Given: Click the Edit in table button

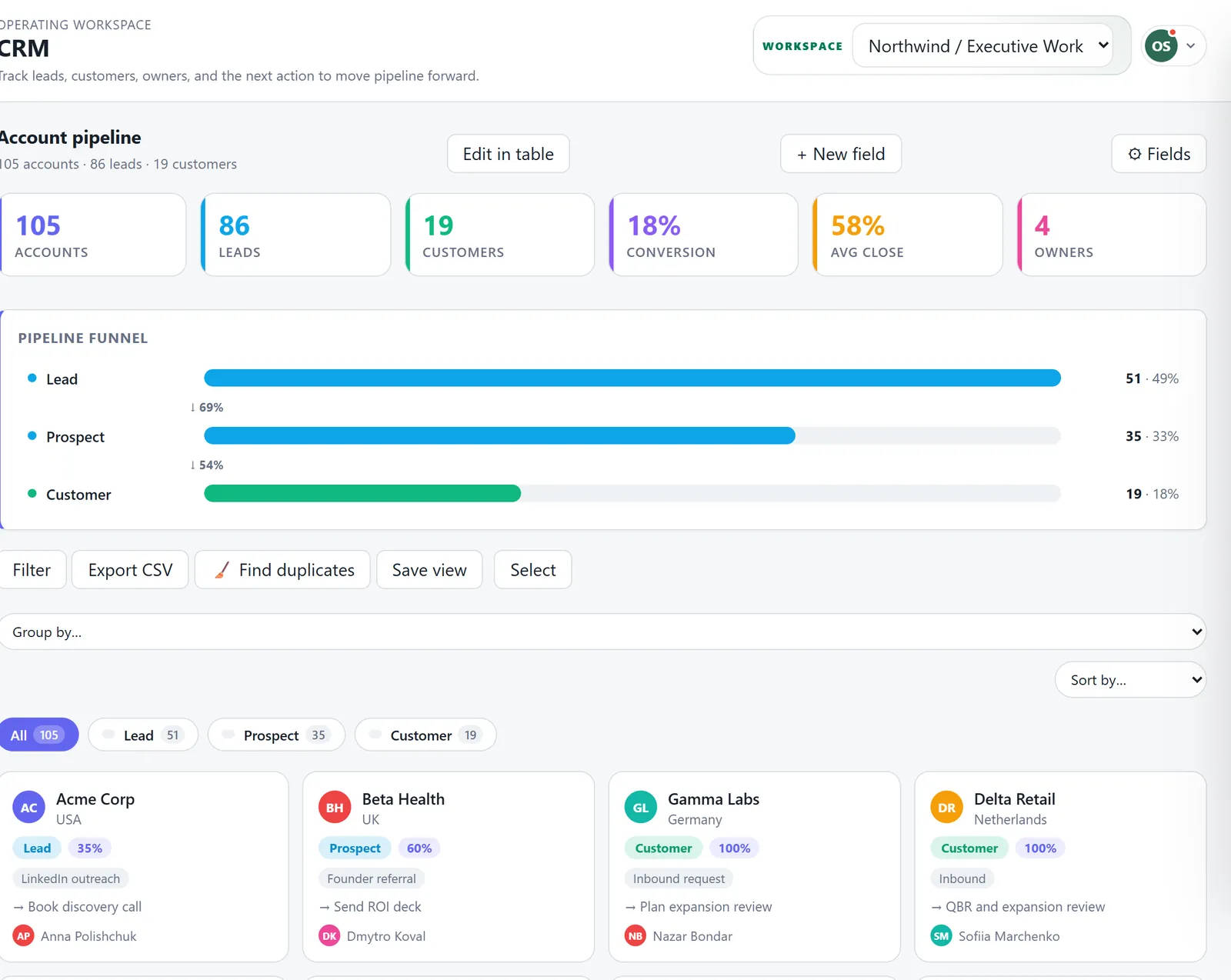Looking at the screenshot, I should pyautogui.click(x=508, y=154).
